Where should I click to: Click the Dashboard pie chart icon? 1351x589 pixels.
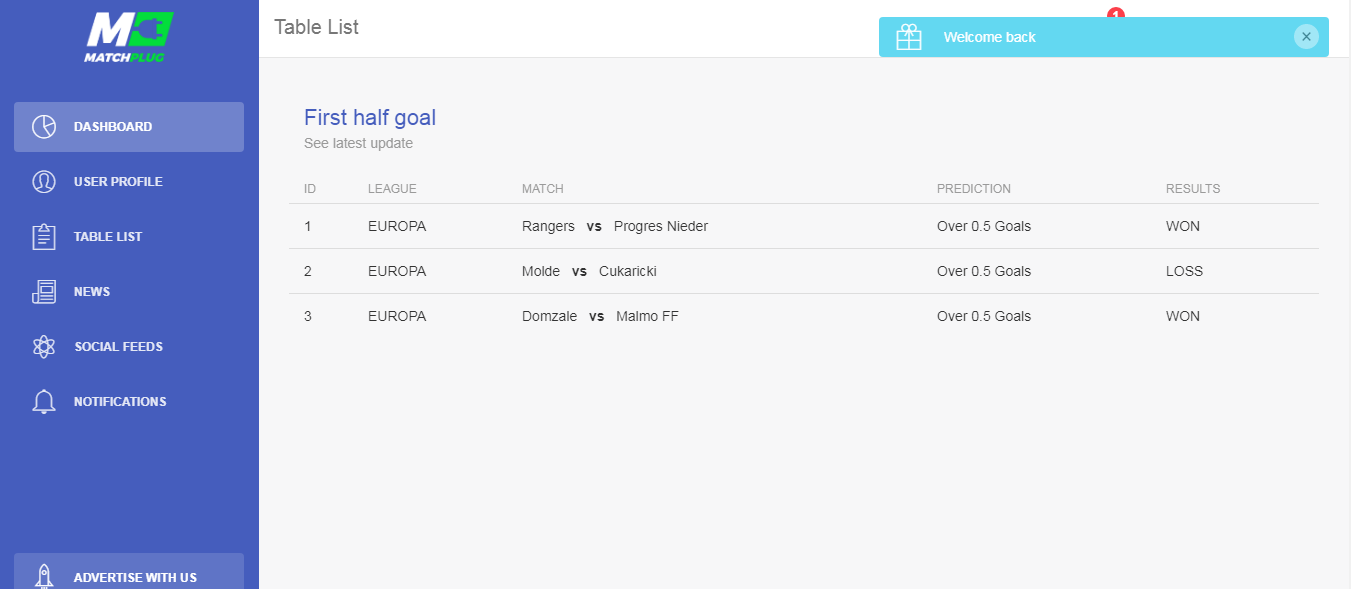44,127
